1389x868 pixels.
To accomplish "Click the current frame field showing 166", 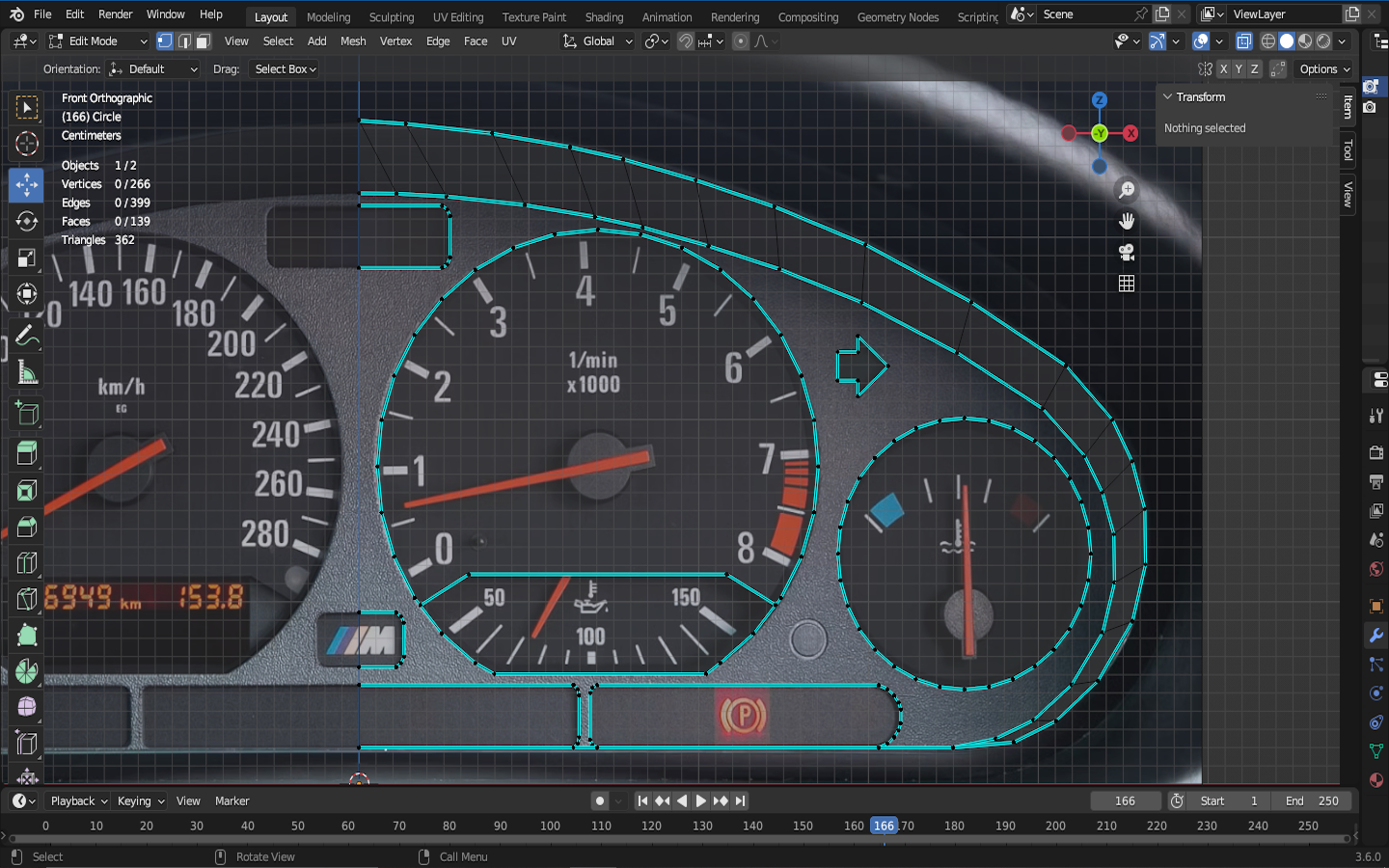I will 1125,800.
